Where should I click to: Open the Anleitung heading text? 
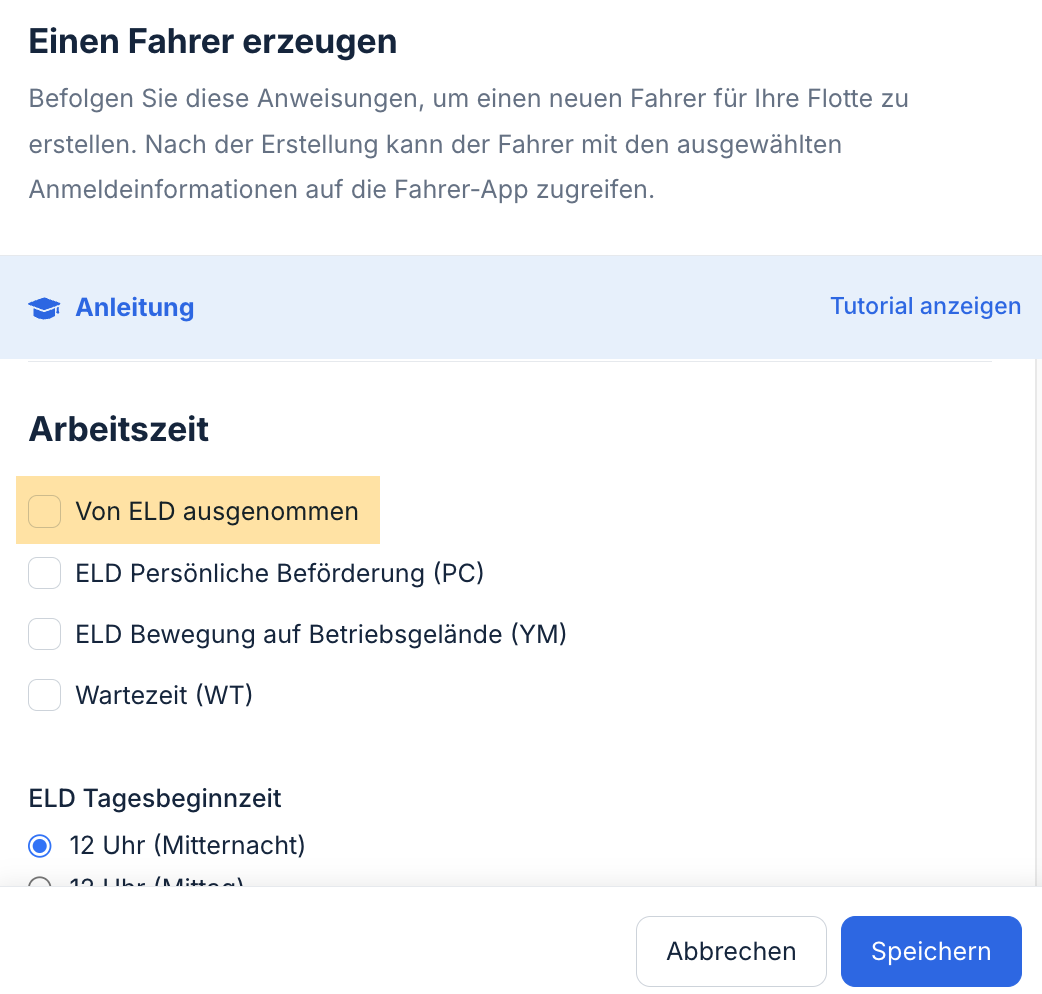pos(135,307)
